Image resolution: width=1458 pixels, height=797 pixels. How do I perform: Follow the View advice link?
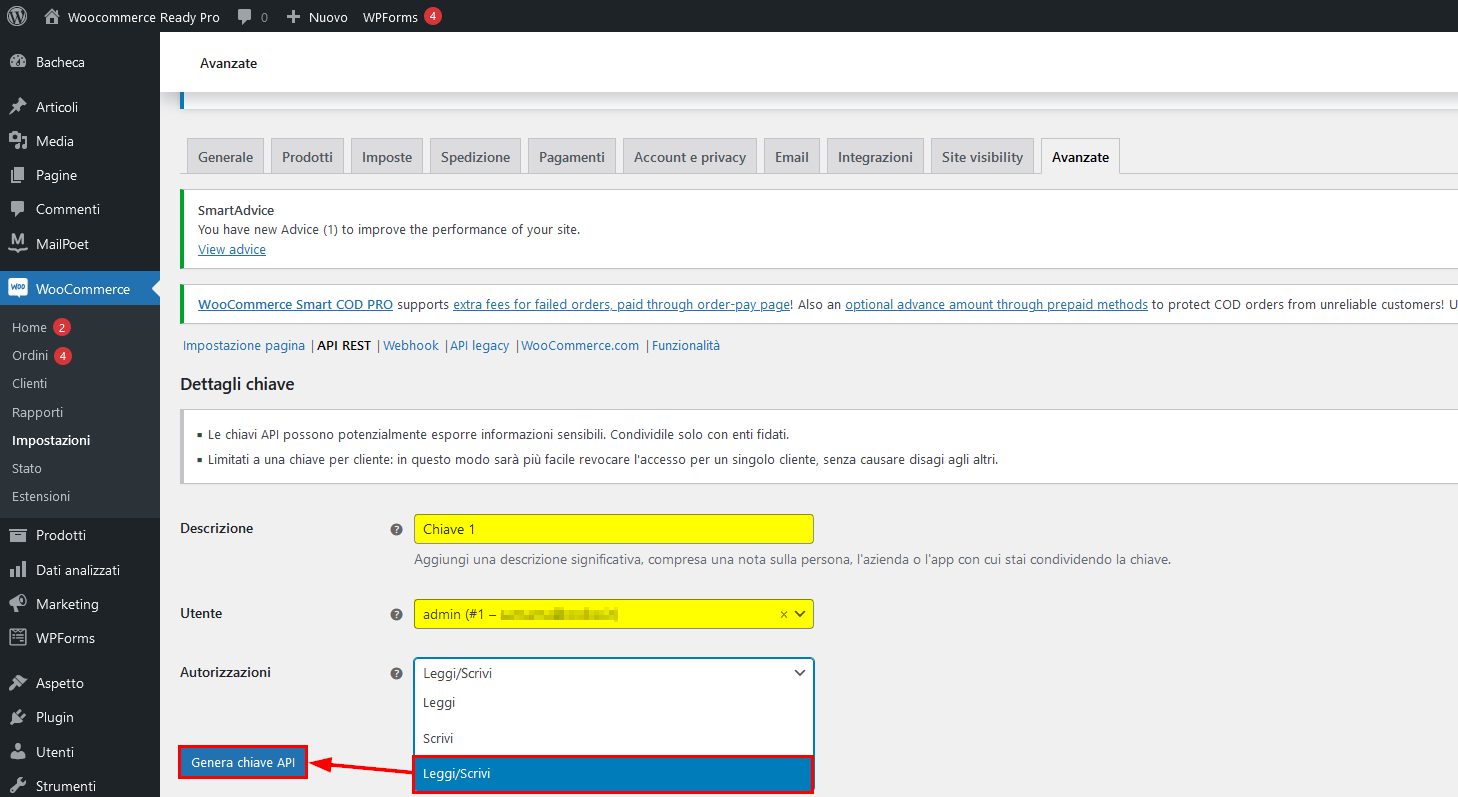point(232,250)
